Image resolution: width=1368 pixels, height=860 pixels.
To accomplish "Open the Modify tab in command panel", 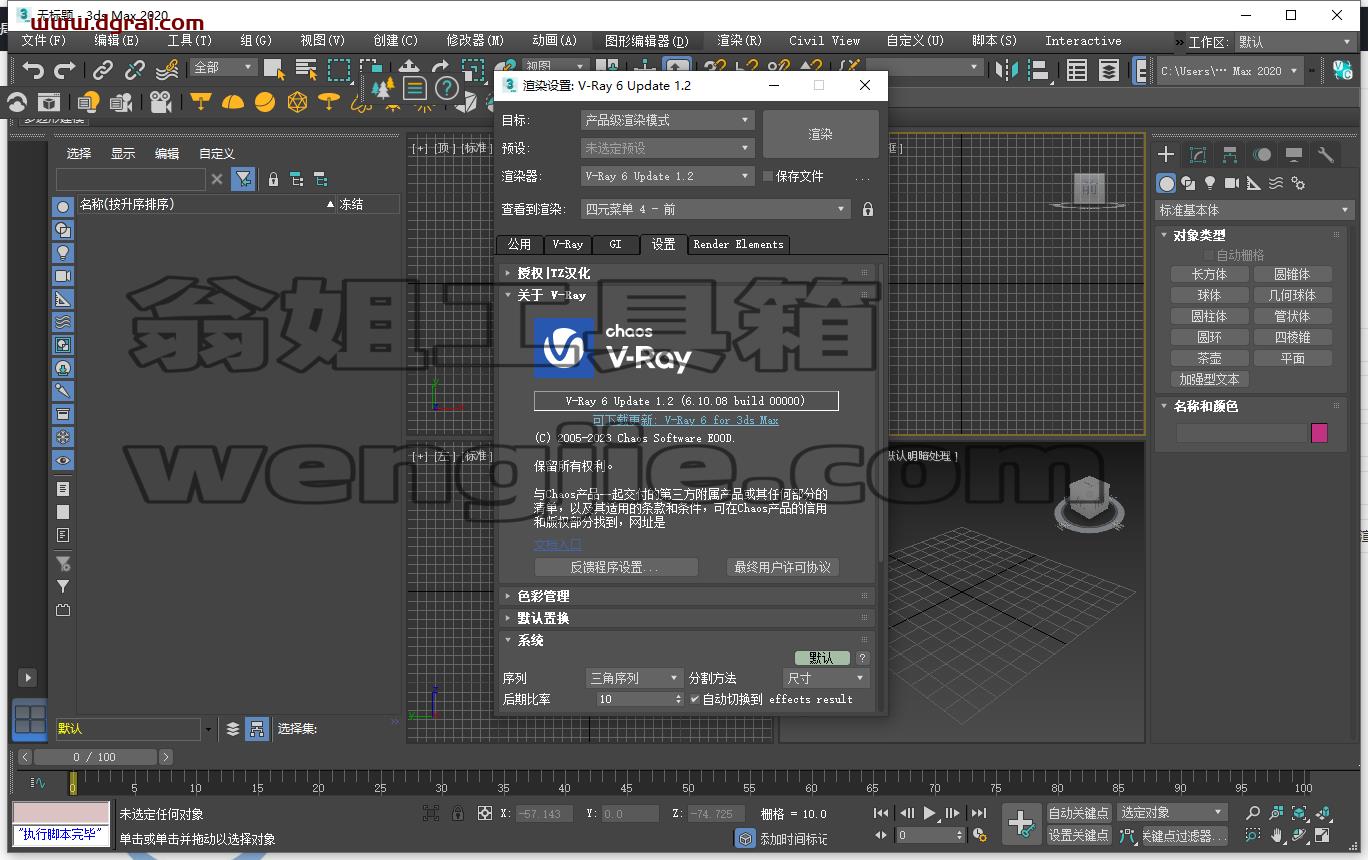I will point(1198,154).
